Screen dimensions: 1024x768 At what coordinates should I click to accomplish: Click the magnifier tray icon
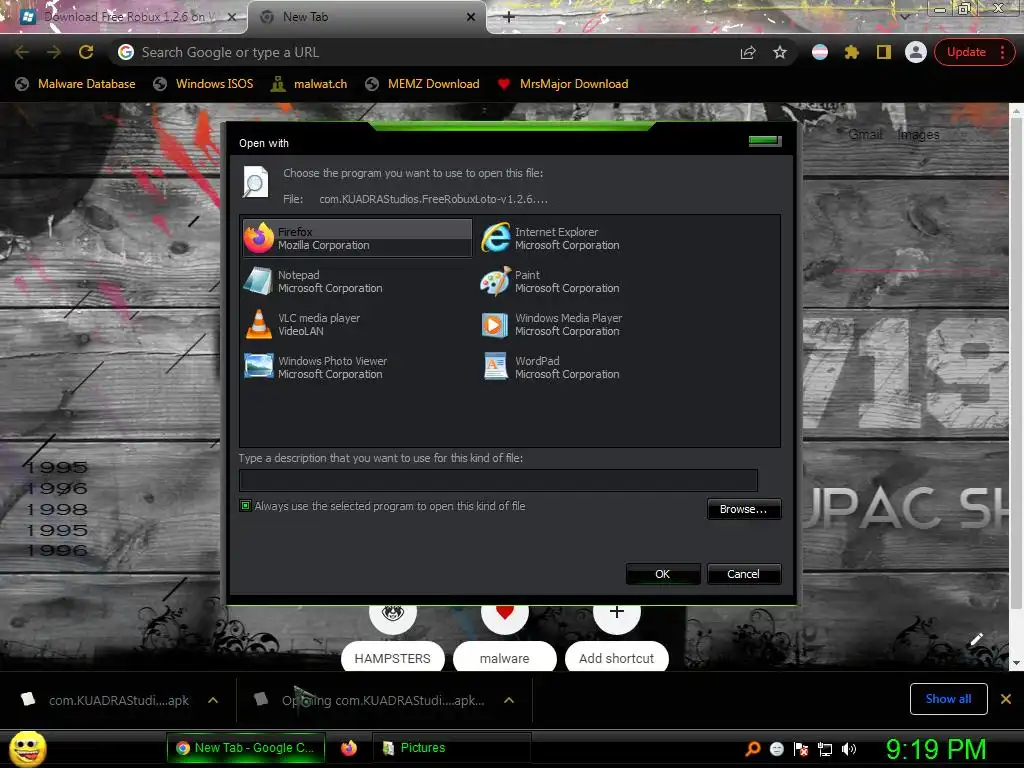click(x=753, y=749)
